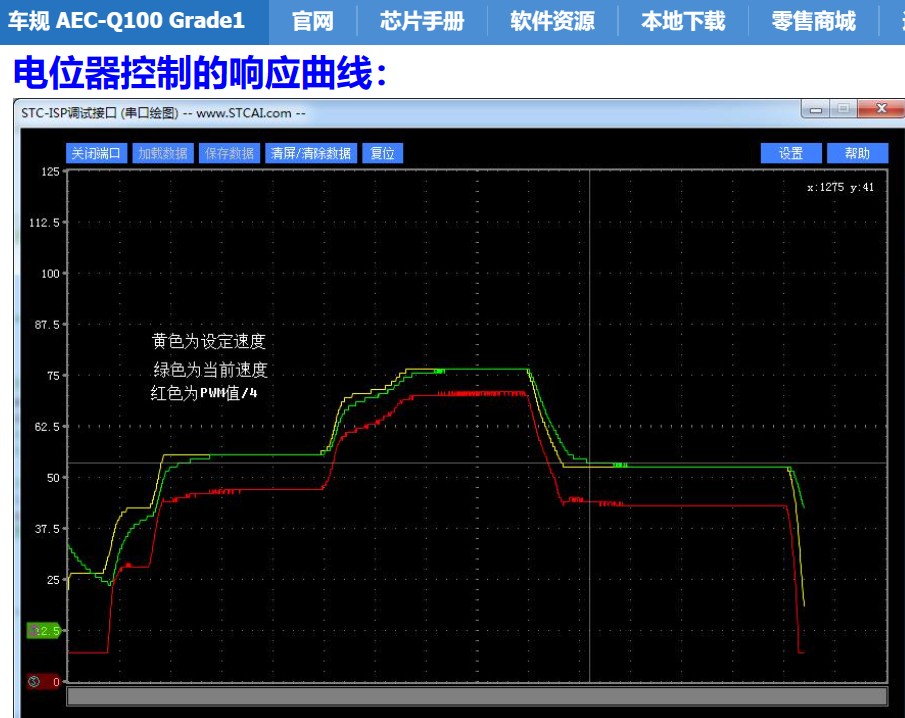Open the 零售商城 tab
905x718 pixels.
pyautogui.click(x=813, y=21)
